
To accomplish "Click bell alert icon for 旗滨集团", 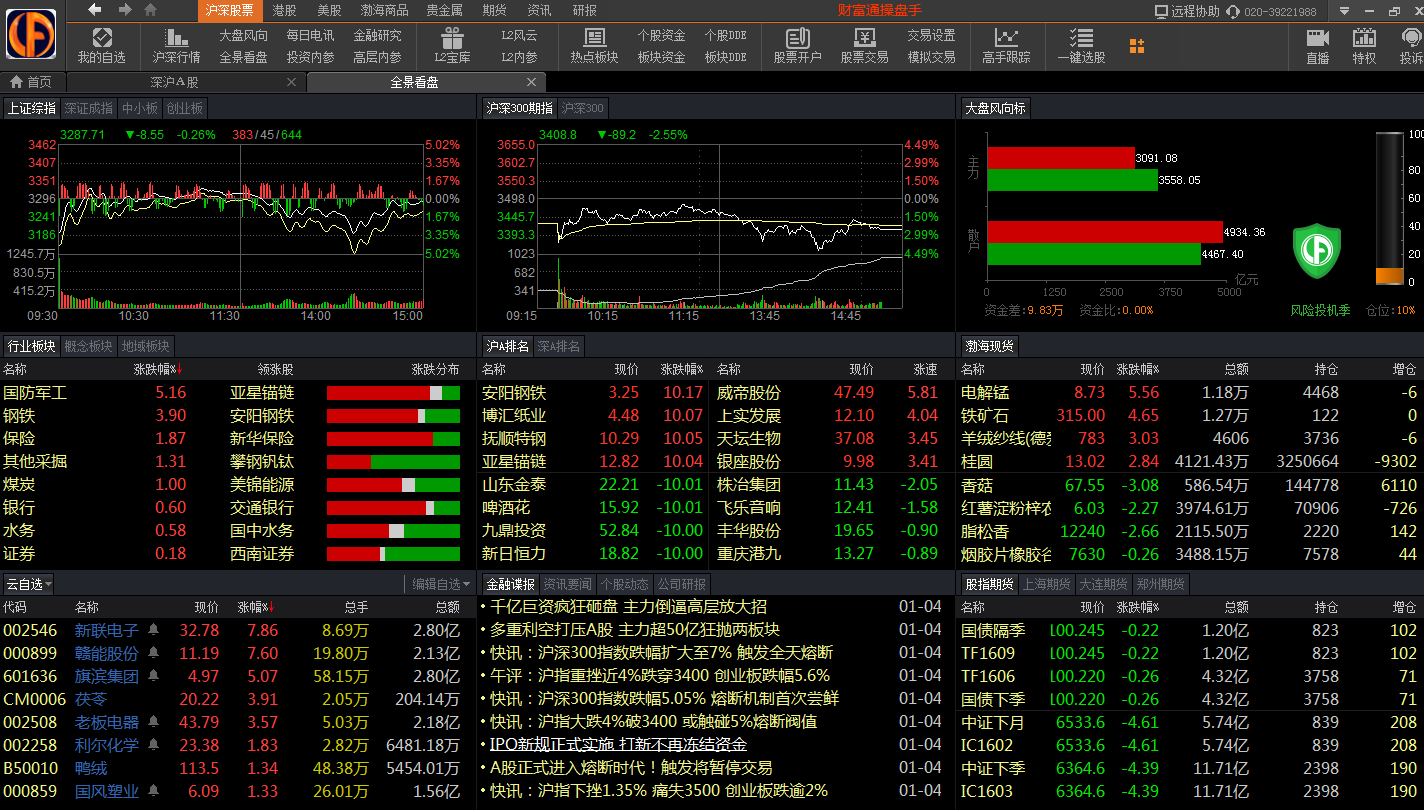I will [153, 676].
